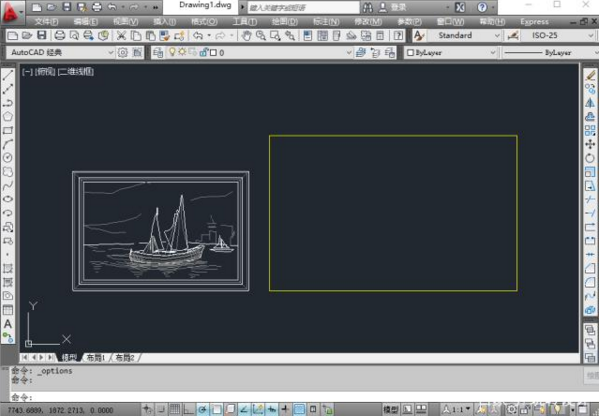The width and height of the screenshot is (599, 417).
Task: Open the Array tool
Action: 590,130
